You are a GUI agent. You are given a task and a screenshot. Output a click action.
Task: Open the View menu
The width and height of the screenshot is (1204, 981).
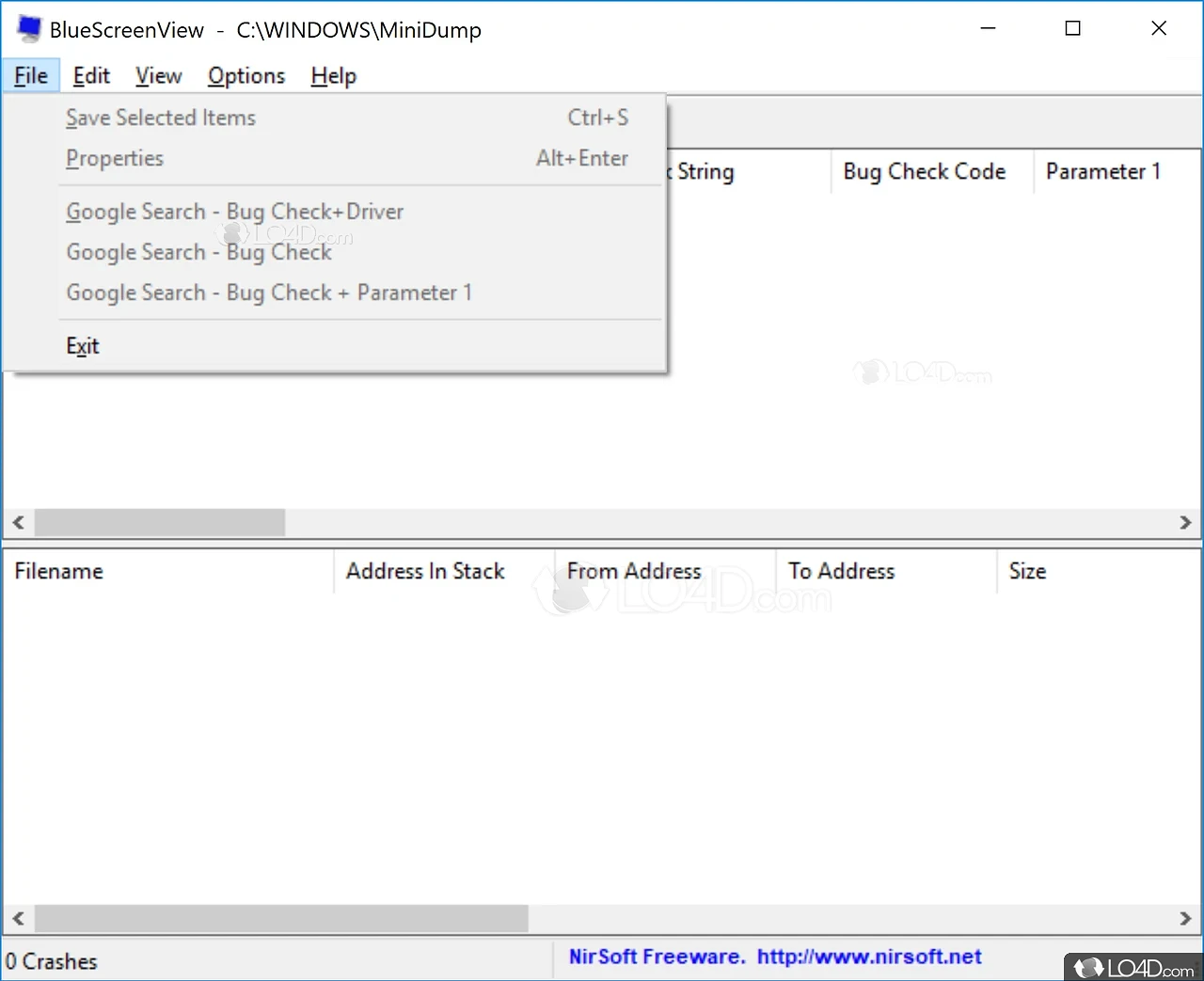158,75
